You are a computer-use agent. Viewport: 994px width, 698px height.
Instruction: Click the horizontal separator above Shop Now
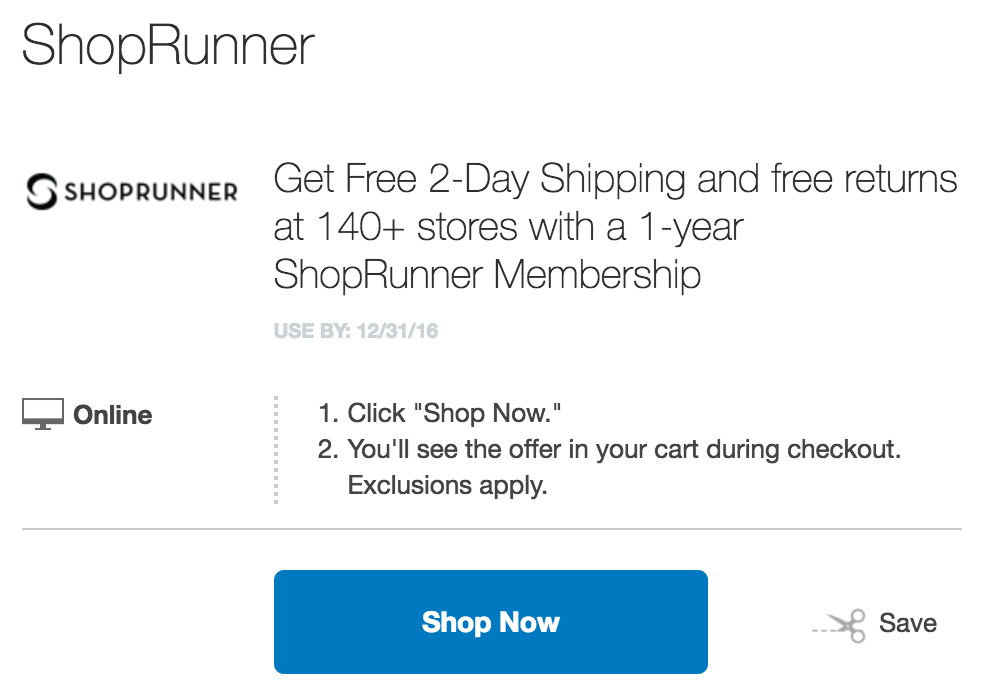pos(492,528)
